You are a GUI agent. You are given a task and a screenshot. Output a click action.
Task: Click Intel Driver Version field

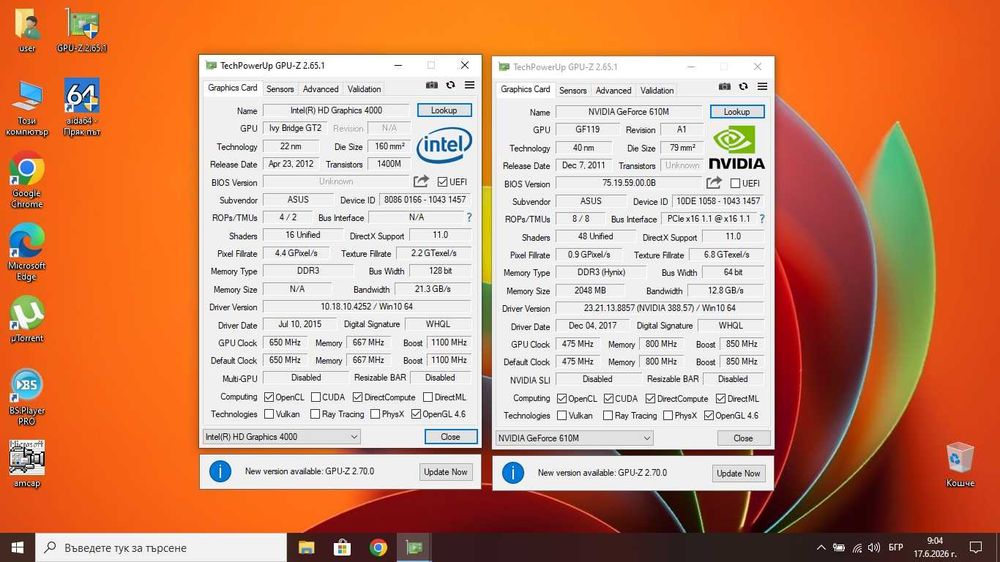click(367, 307)
